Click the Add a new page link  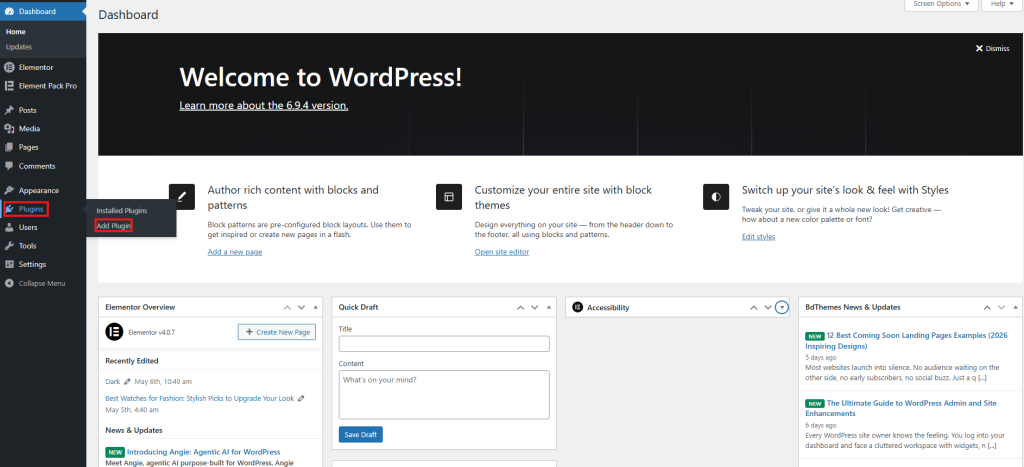coord(234,251)
